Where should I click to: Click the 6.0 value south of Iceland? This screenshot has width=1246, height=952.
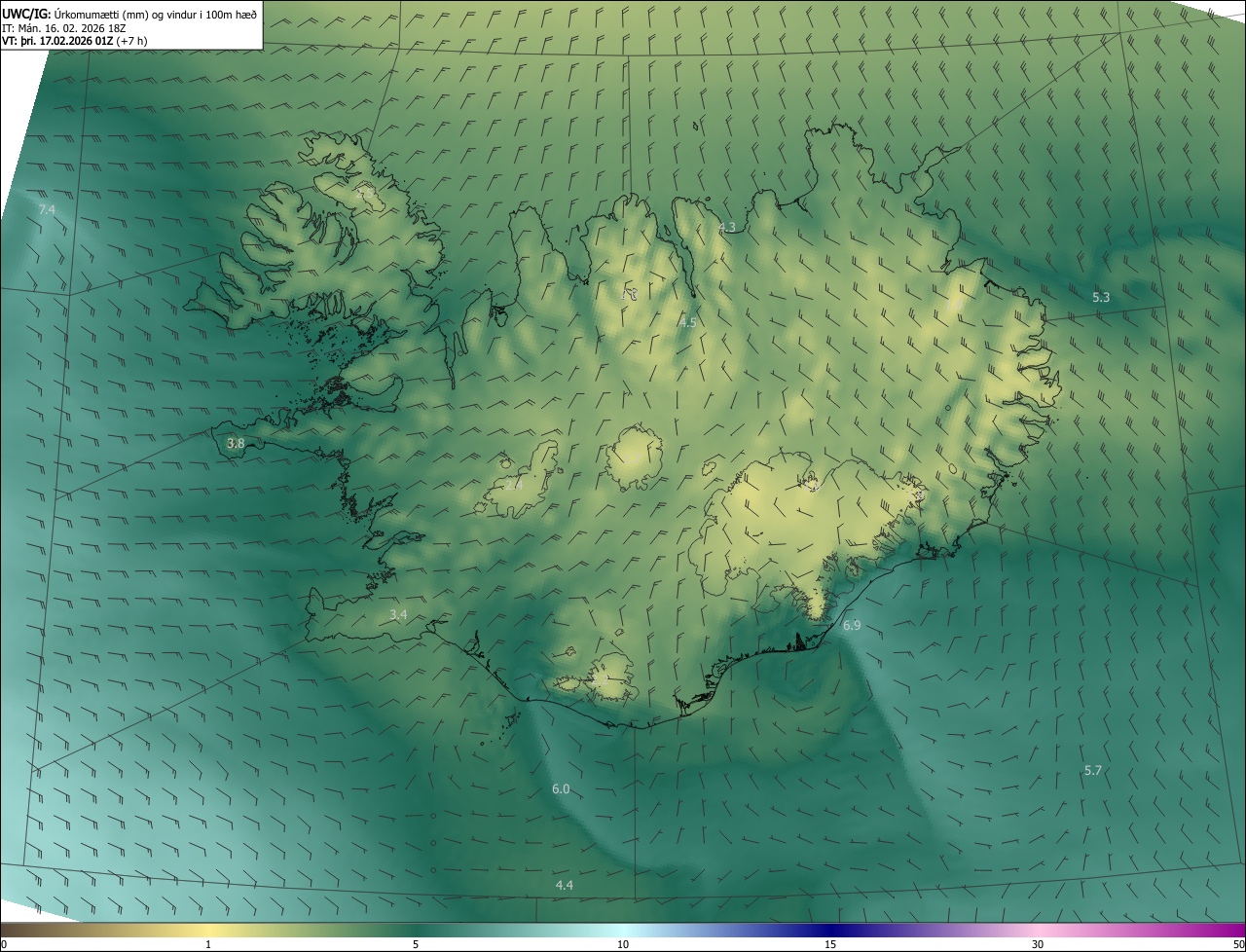[x=561, y=789]
